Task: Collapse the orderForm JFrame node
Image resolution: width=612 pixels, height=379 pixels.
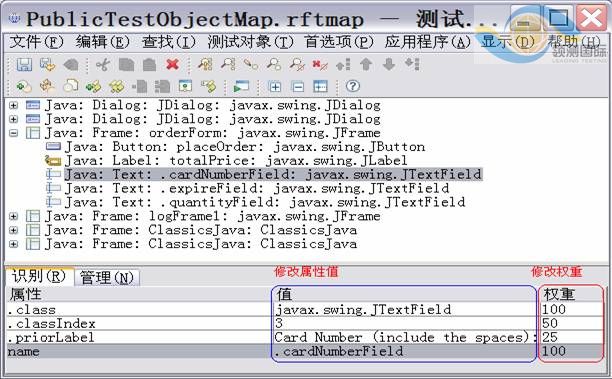Action: pyautogui.click(x=14, y=133)
